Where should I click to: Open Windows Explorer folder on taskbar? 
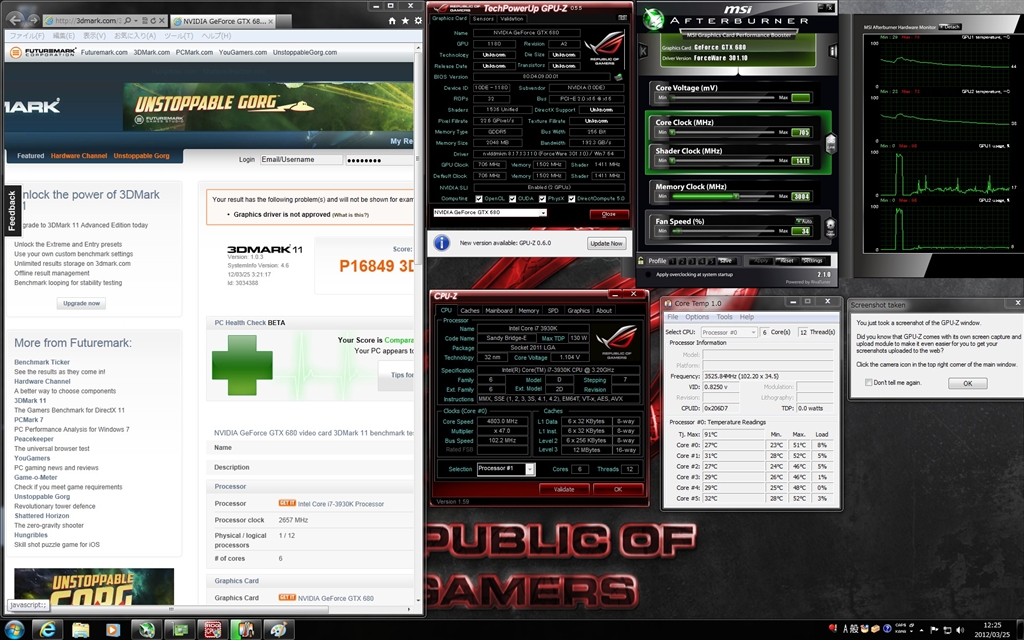tap(80, 630)
